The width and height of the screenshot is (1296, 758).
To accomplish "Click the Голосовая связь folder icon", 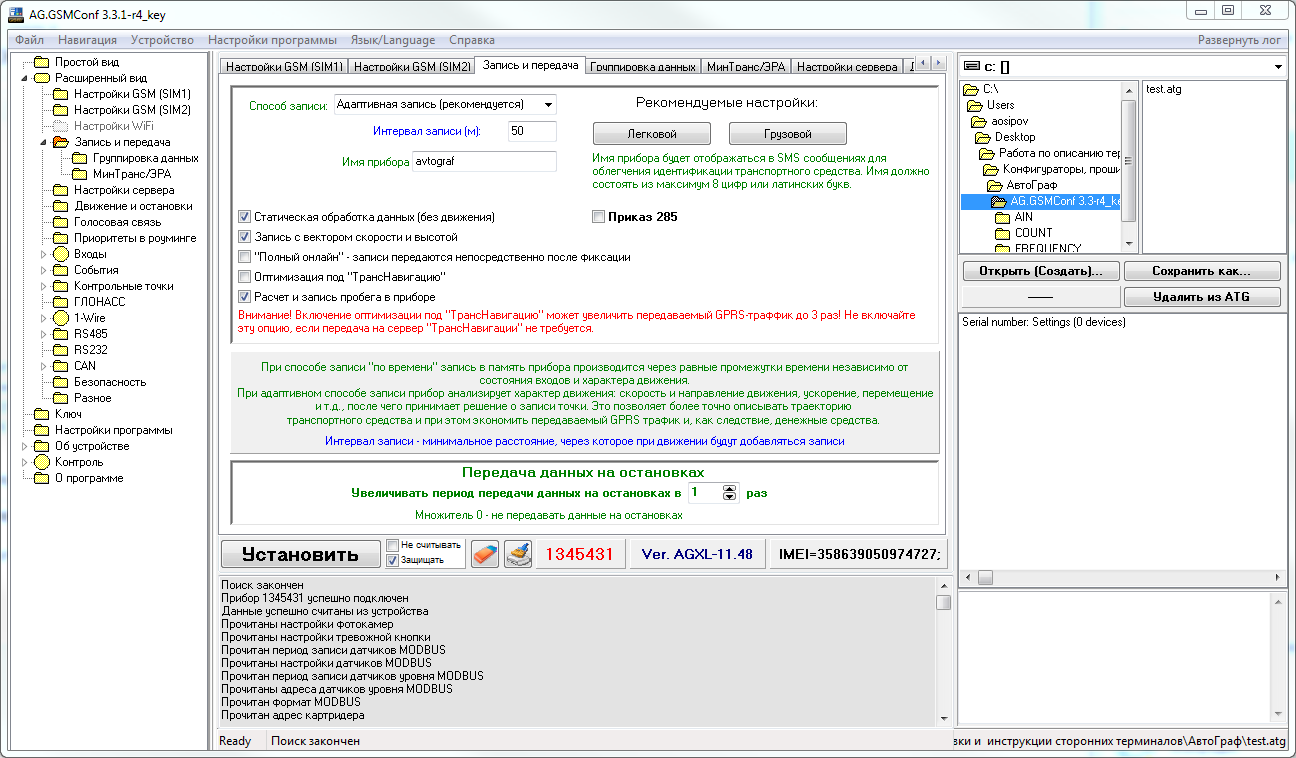I will (x=61, y=222).
